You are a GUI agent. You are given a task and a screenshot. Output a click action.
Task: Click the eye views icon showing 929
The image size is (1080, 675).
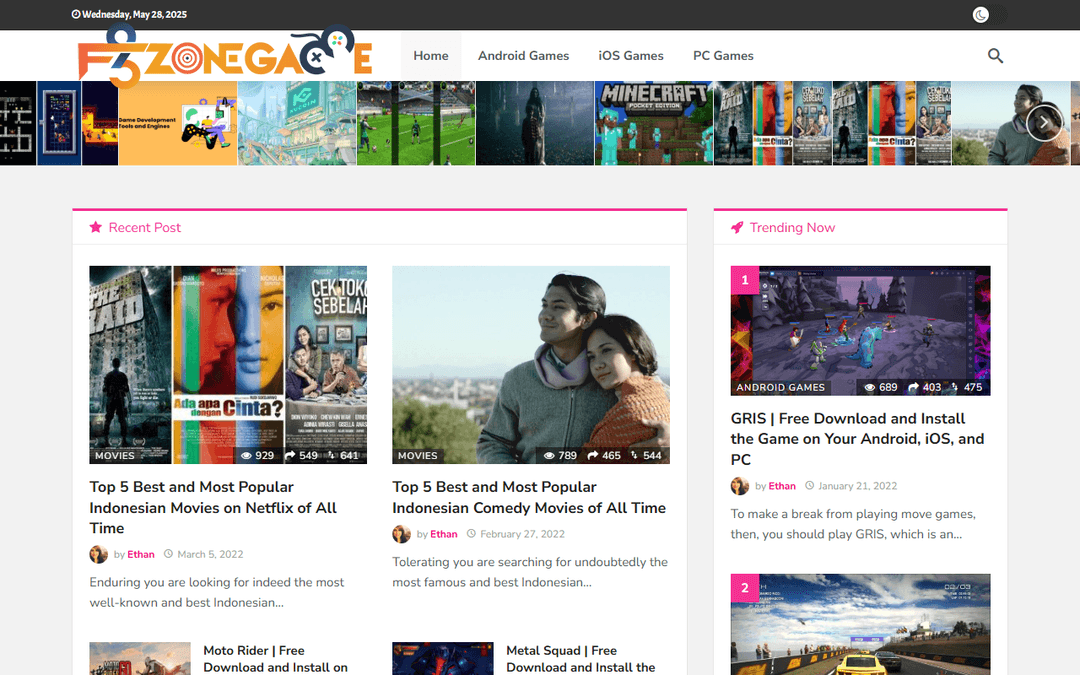click(247, 455)
